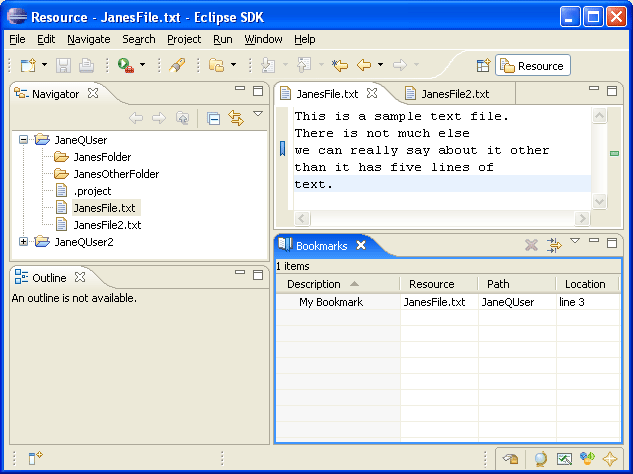Image resolution: width=633 pixels, height=474 pixels.
Task: Click the Search flashlight toolbar icon
Action: pos(177,65)
